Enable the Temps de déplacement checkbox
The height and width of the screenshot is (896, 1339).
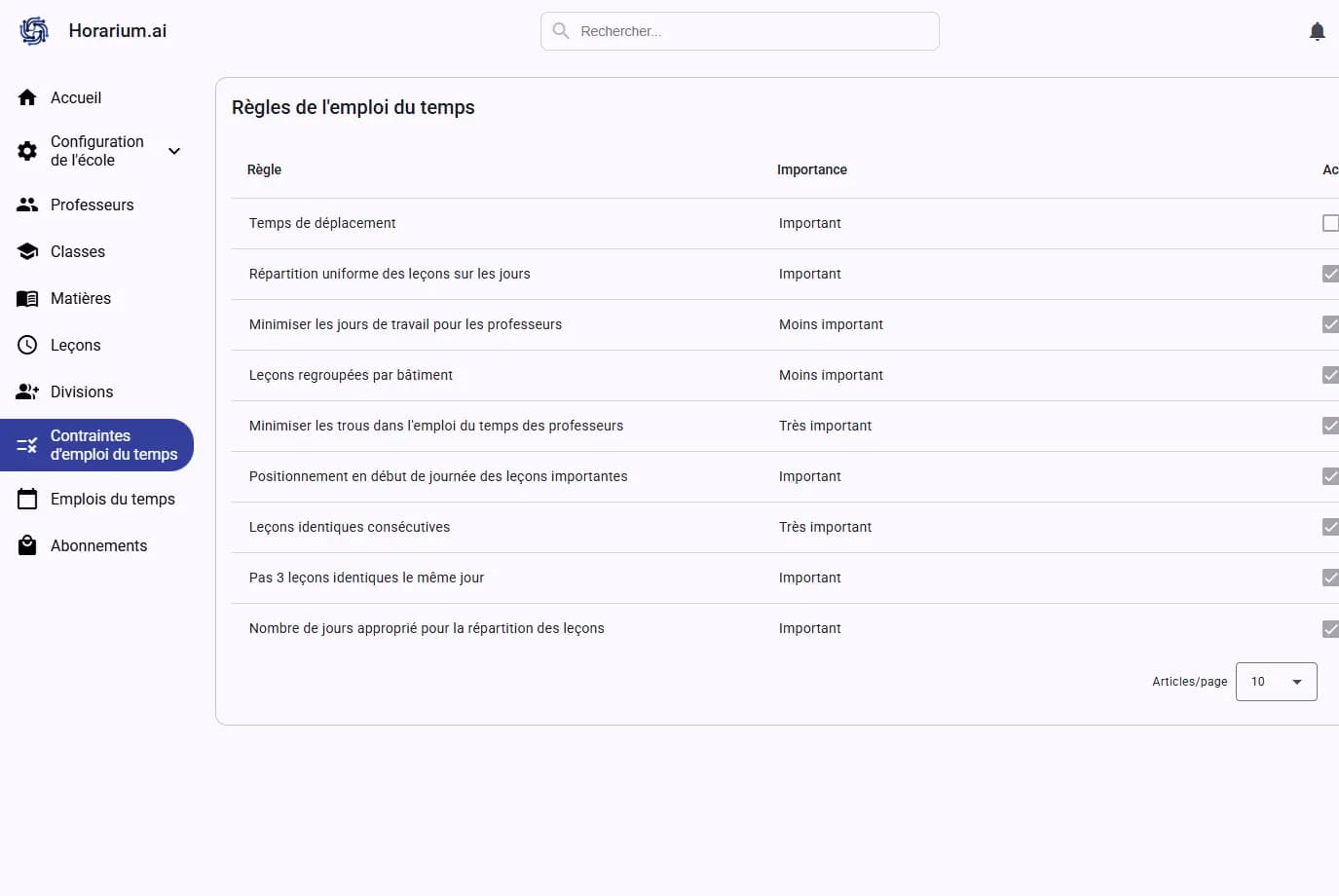[x=1330, y=223]
